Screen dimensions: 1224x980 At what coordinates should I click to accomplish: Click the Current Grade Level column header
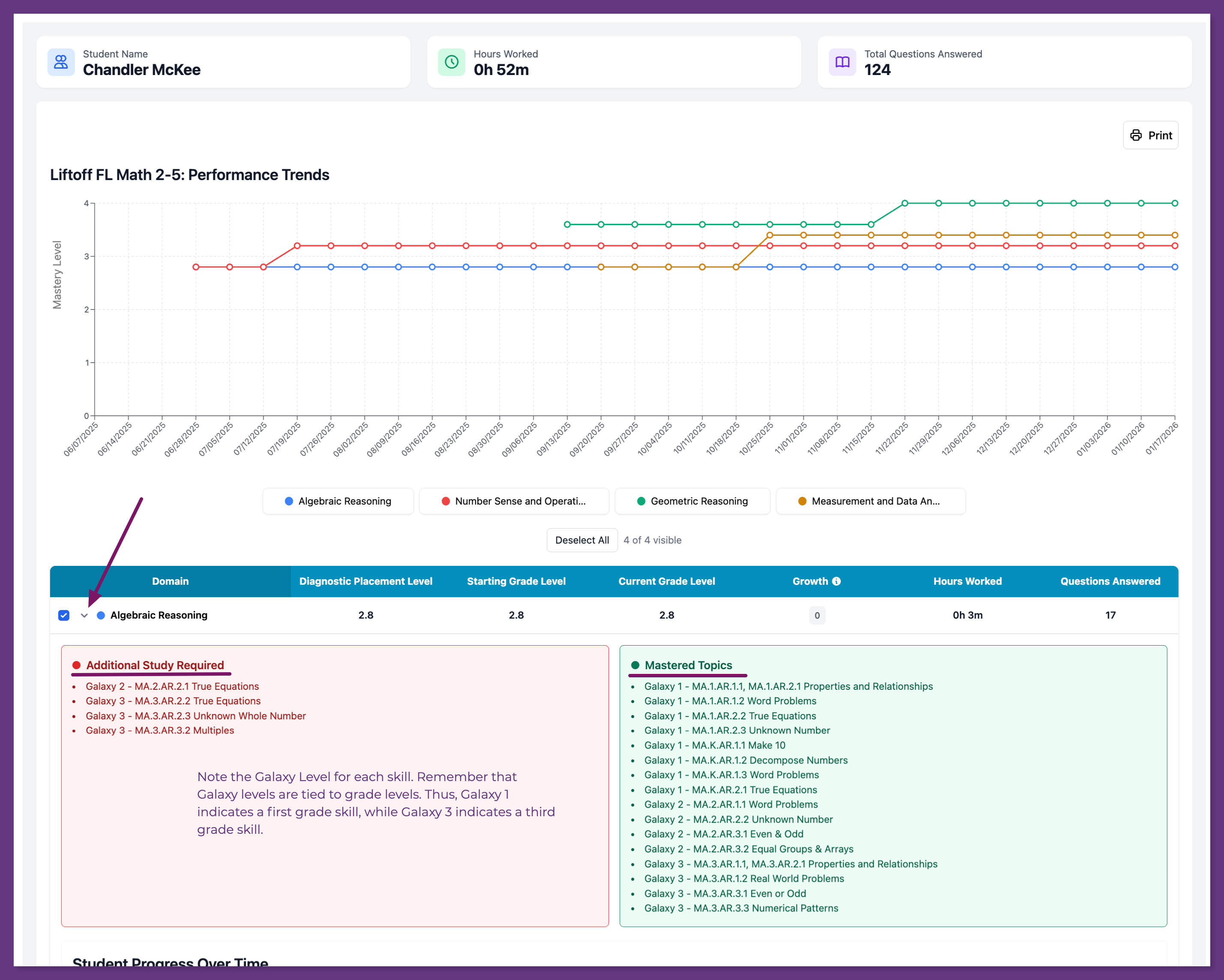pos(666,581)
